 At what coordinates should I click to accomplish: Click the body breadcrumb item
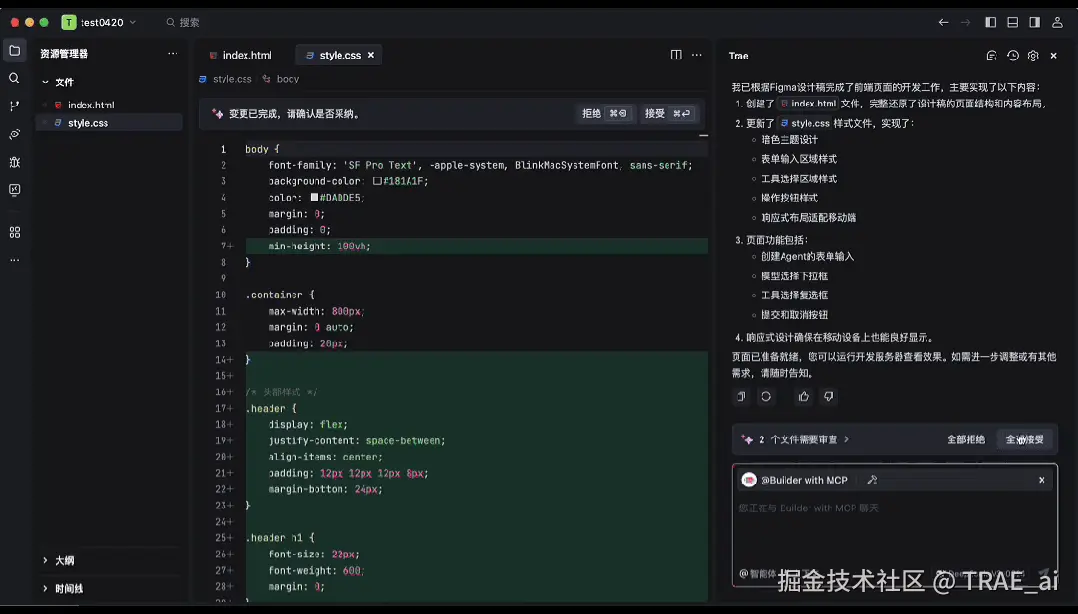pyautogui.click(x=287, y=79)
